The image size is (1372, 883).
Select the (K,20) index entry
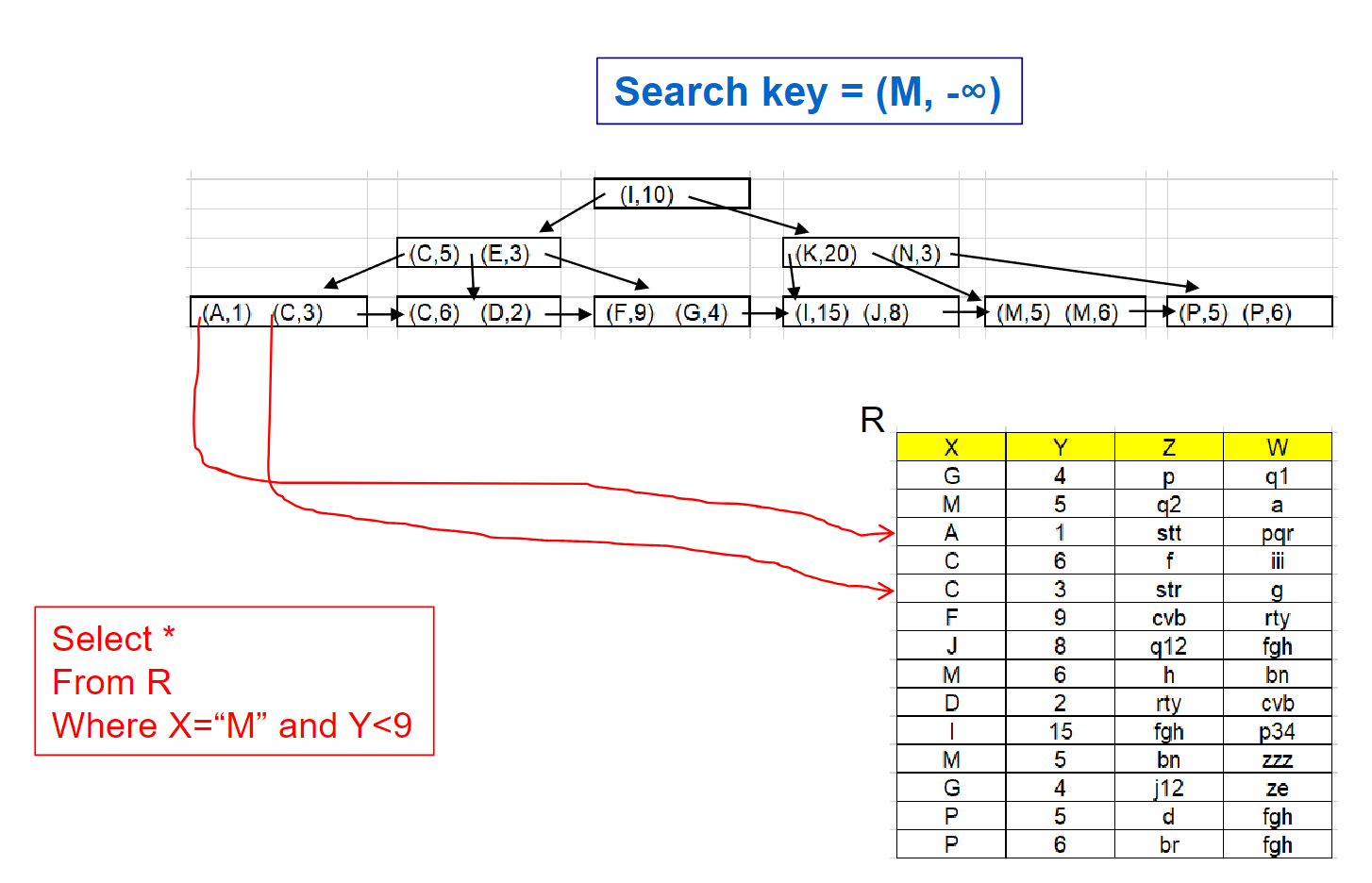[x=826, y=254]
